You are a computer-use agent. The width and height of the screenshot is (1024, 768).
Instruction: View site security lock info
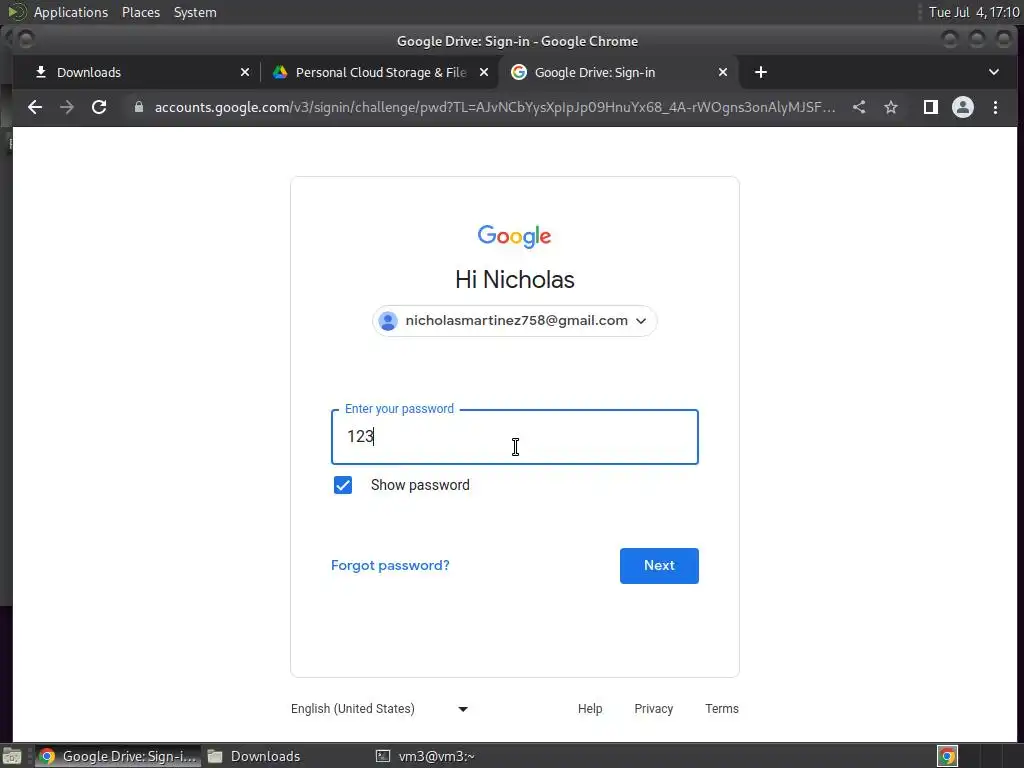[x=138, y=107]
